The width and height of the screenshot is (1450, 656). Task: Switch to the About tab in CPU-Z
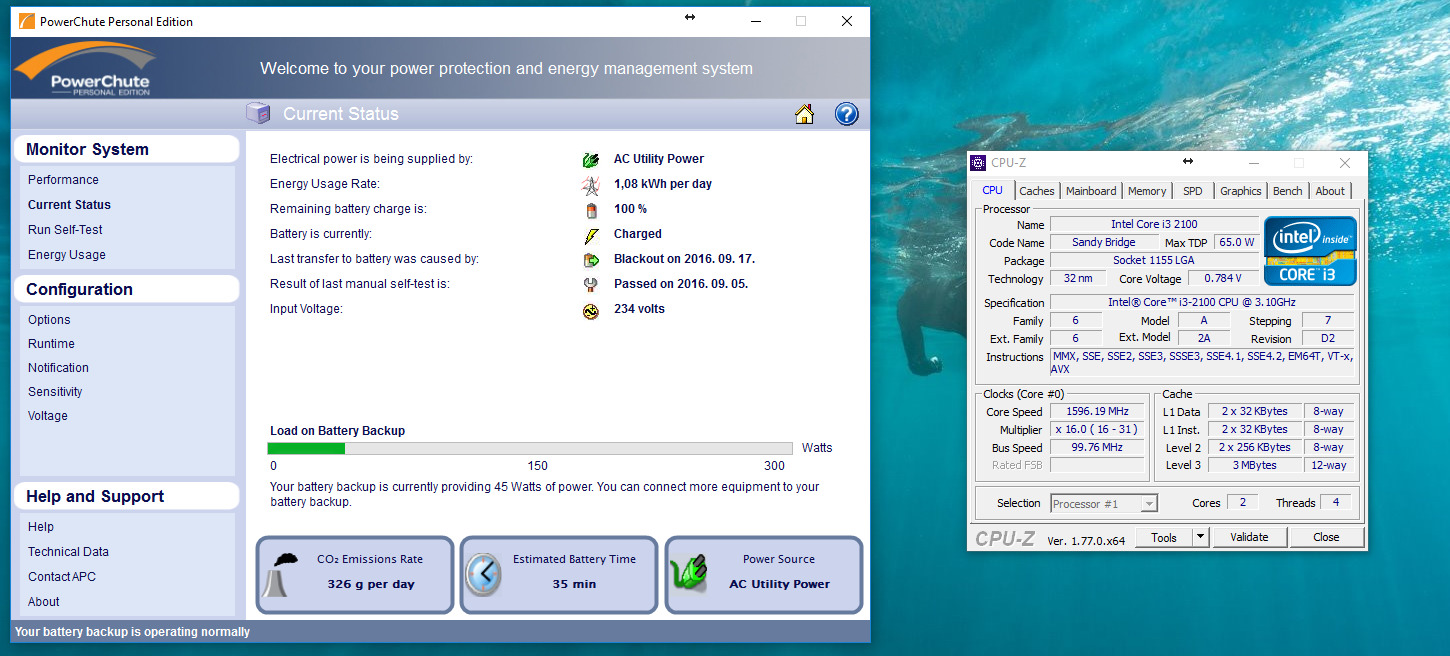coord(1330,191)
